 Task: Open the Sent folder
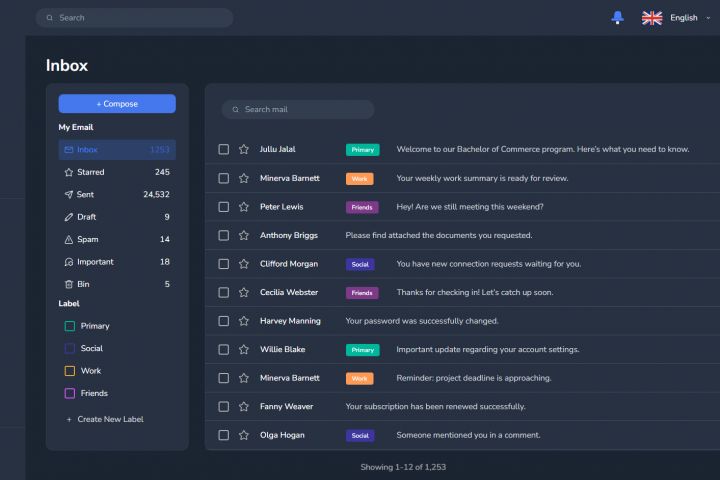[117, 194]
